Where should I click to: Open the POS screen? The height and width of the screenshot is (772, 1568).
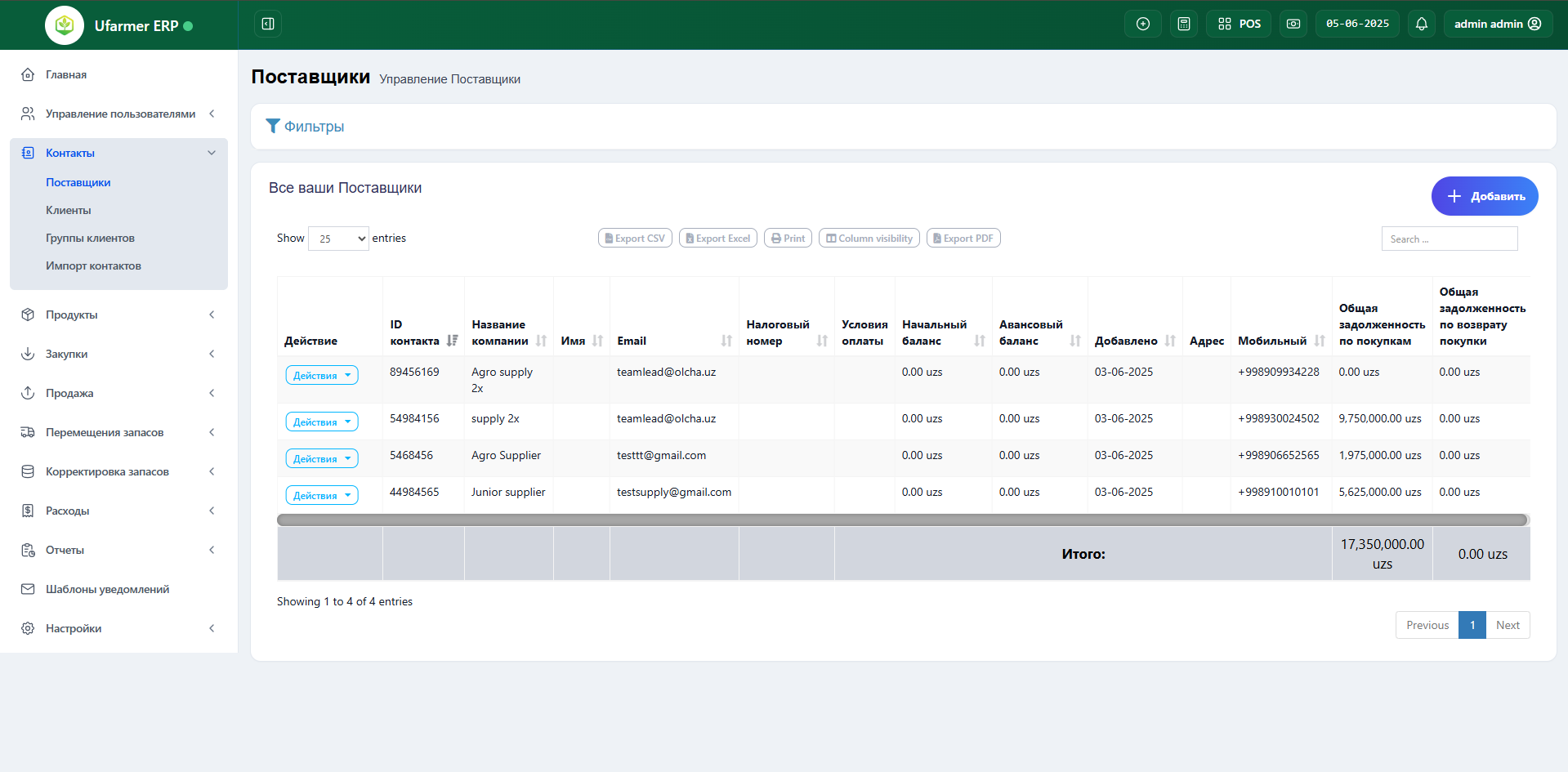[x=1239, y=24]
